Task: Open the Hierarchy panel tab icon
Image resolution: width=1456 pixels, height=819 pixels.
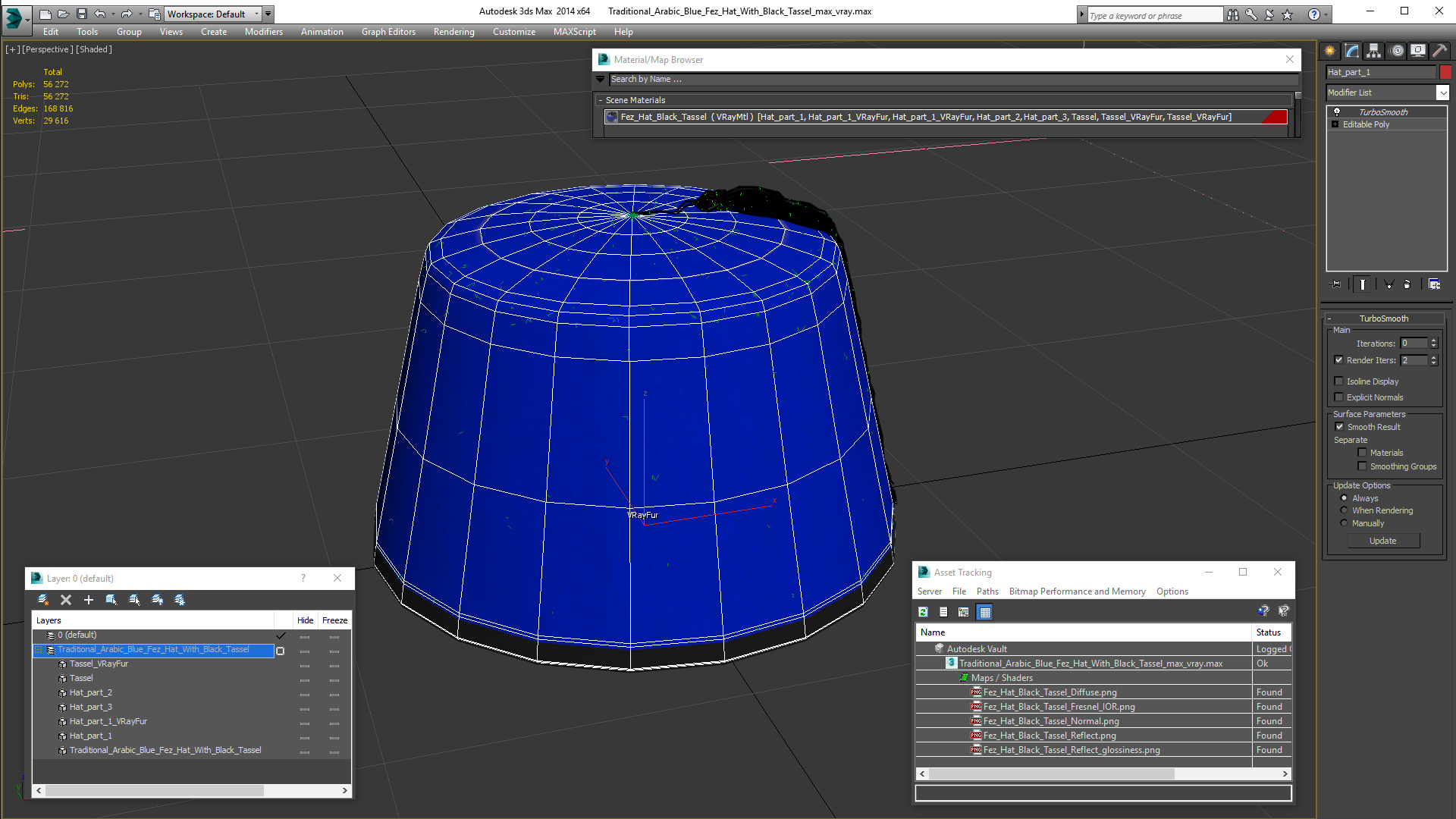Action: (x=1374, y=51)
